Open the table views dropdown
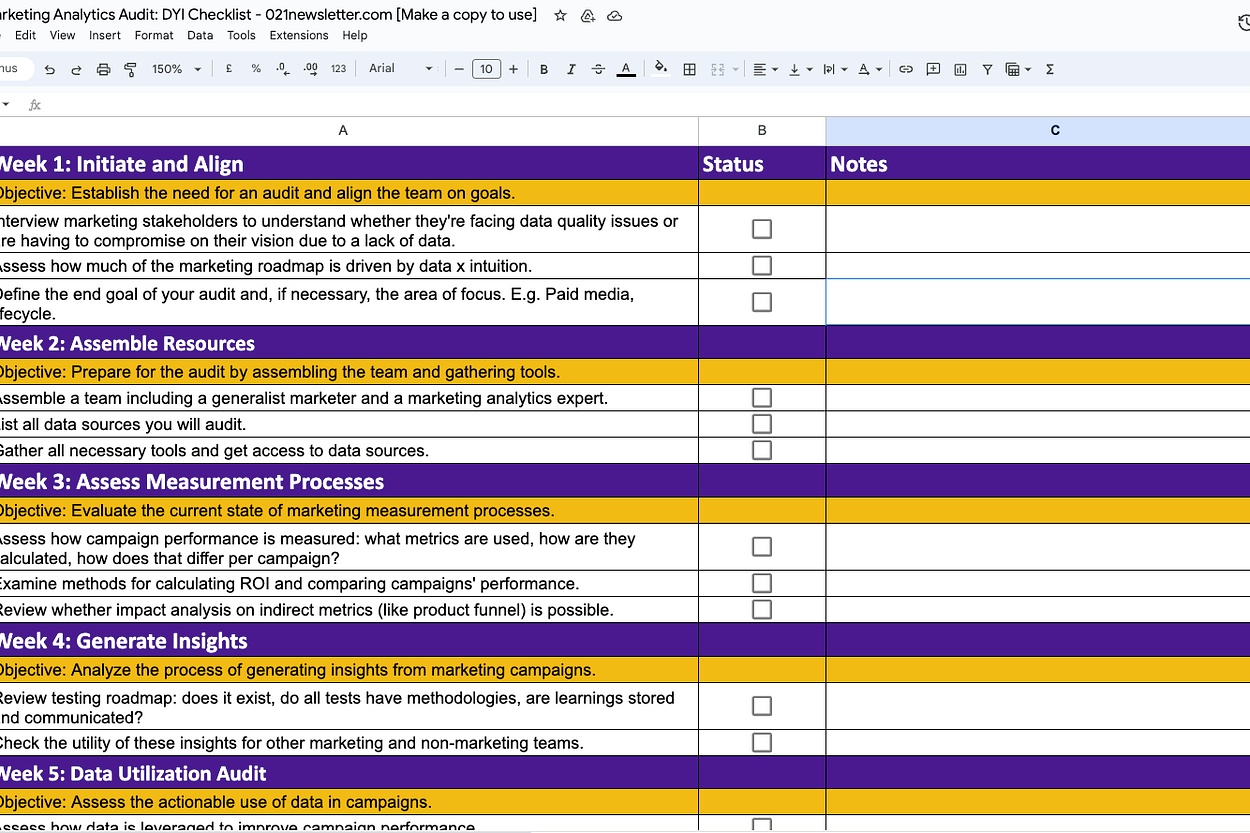 1018,69
